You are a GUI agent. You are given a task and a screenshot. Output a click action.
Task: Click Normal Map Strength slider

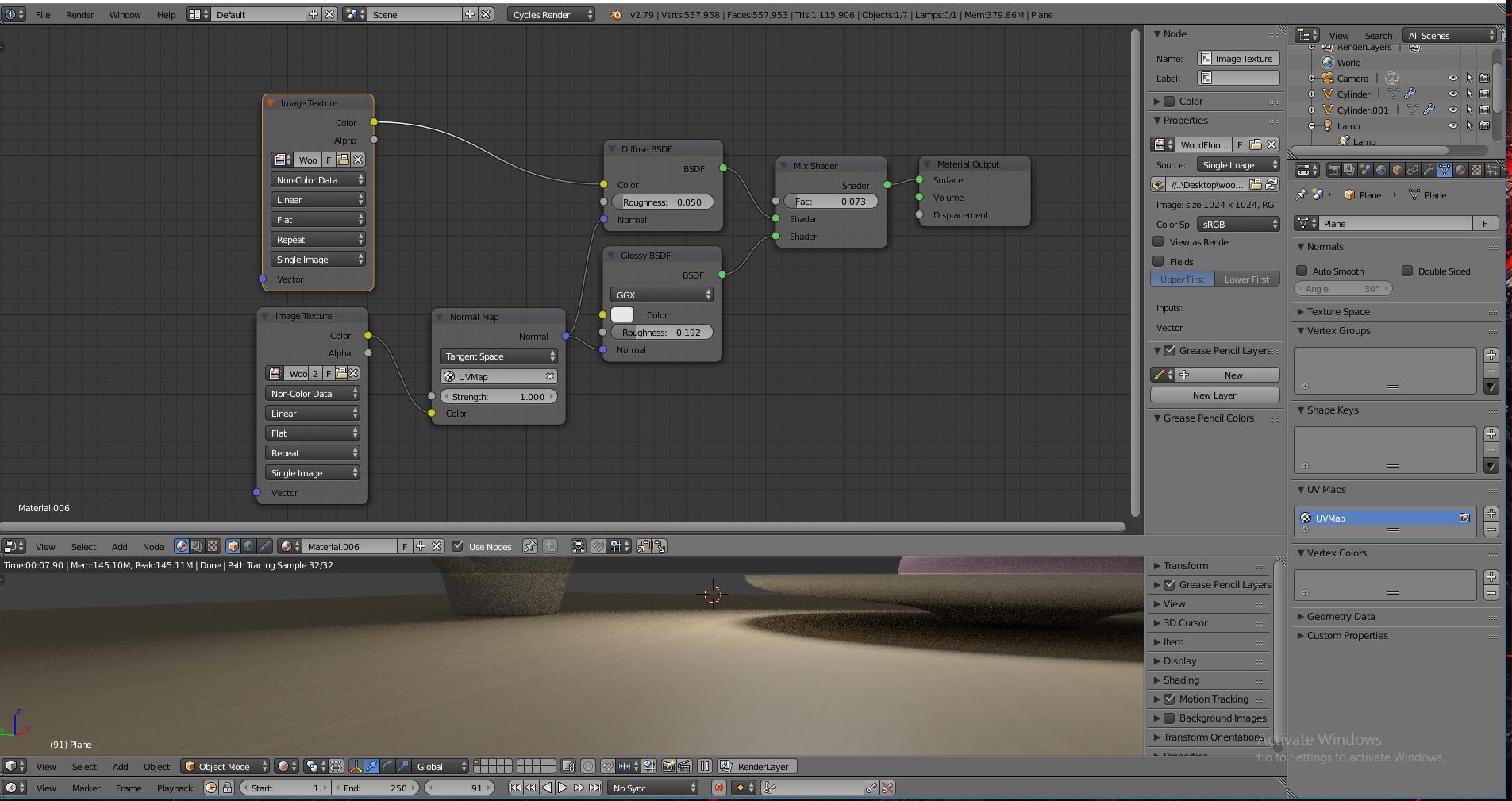pyautogui.click(x=498, y=396)
